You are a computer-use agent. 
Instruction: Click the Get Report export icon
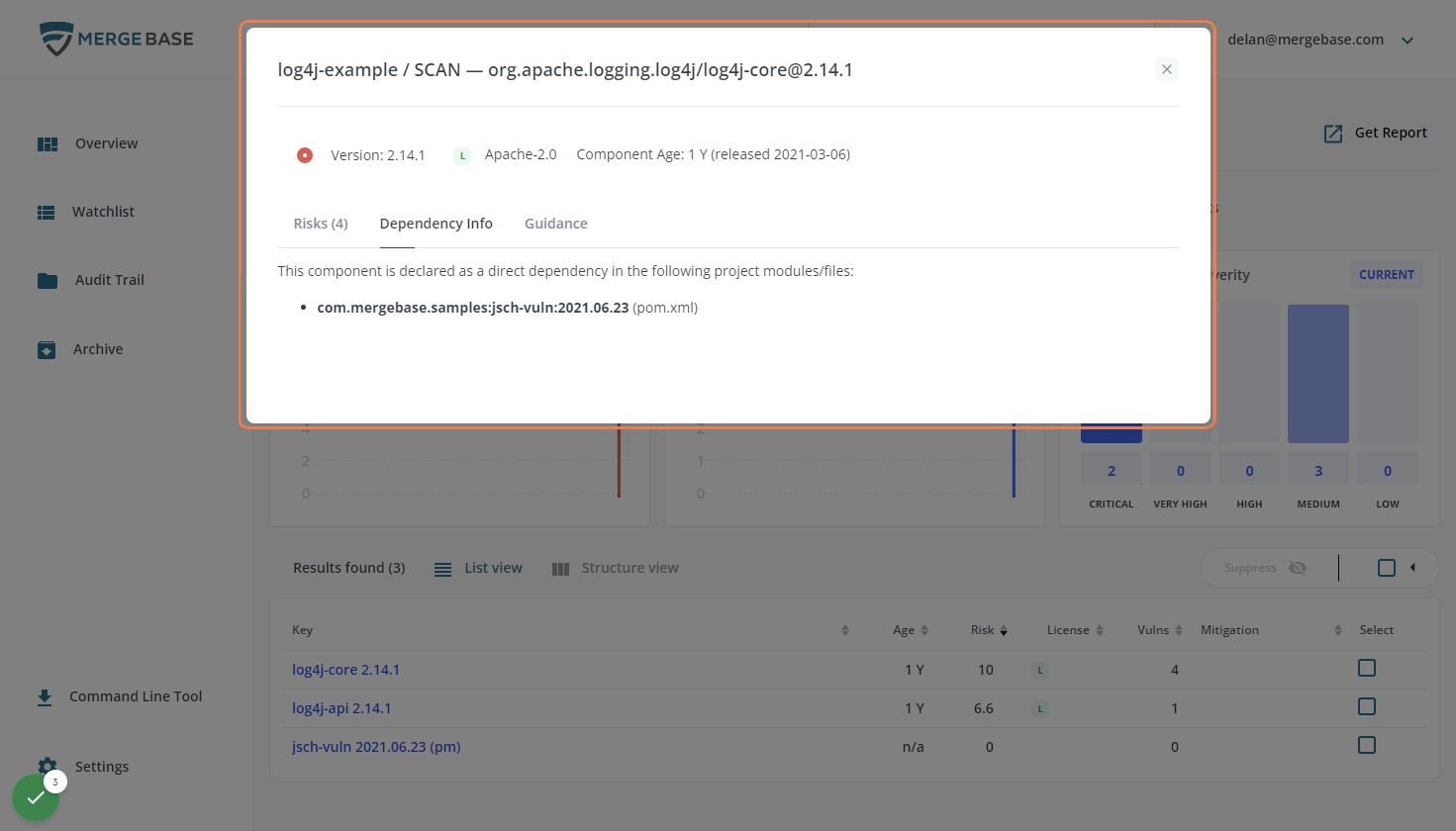(1333, 134)
